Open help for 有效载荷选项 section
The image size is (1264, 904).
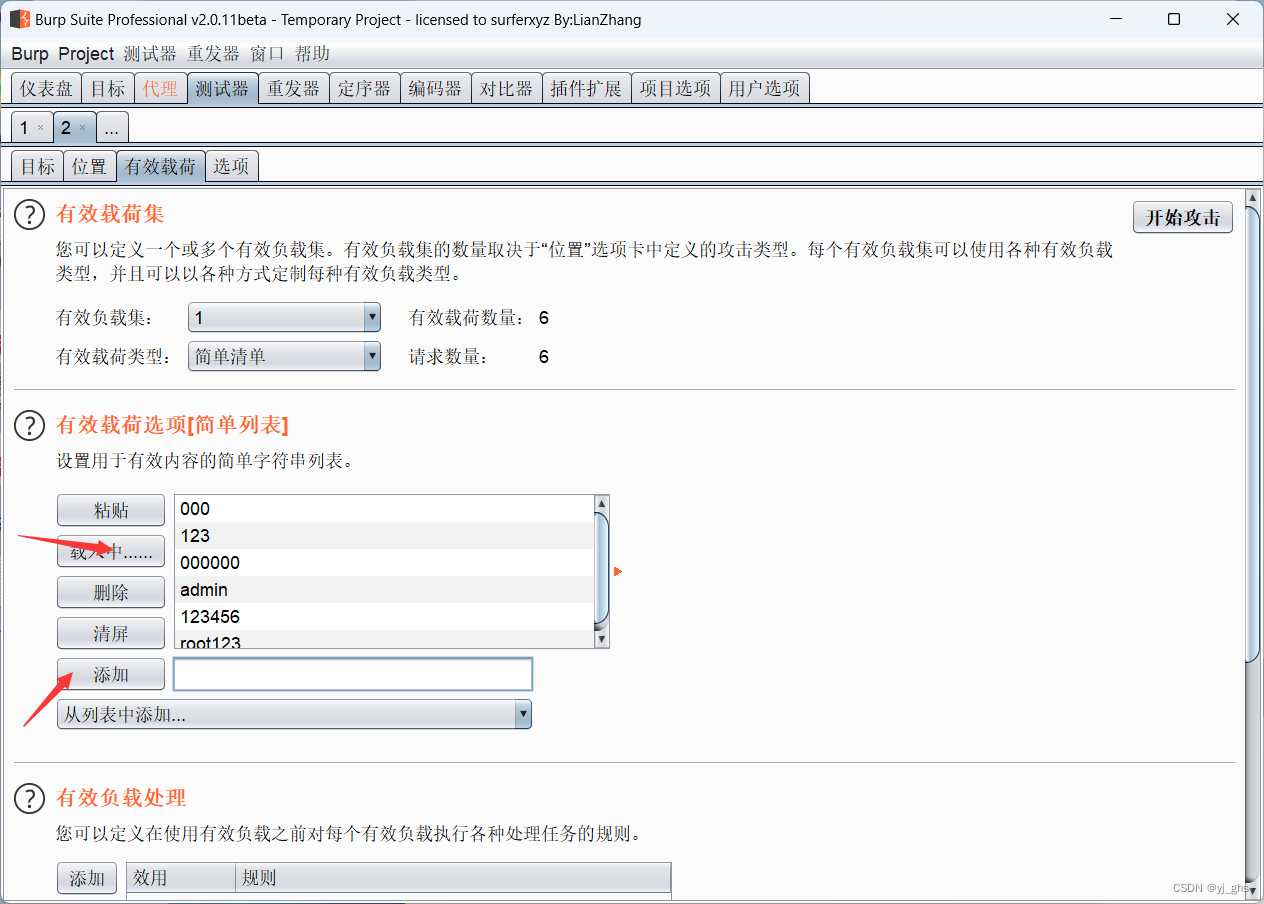30,425
